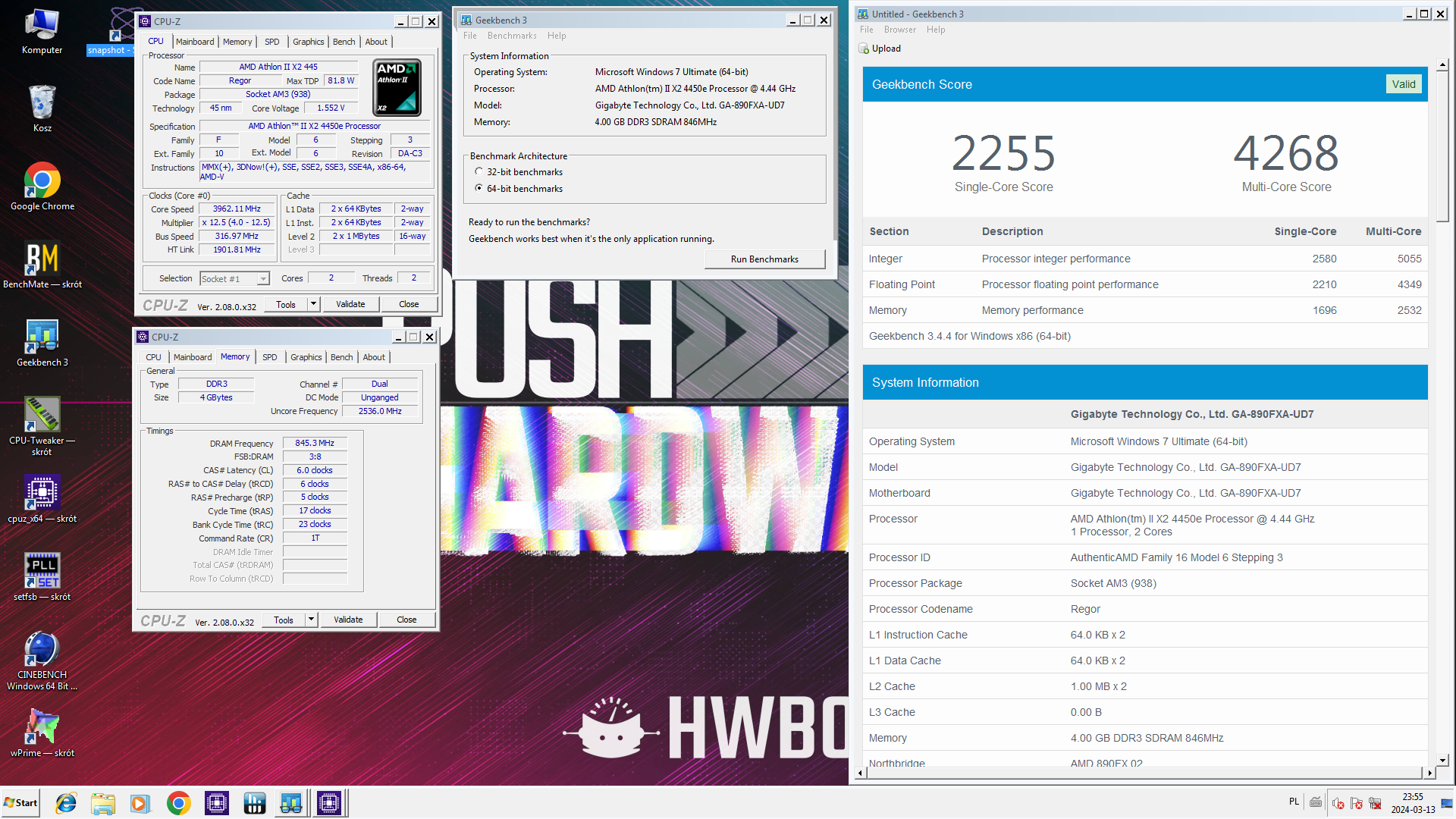Open Graphics tab in top CPU-Z window
1456x819 pixels.
tap(309, 42)
